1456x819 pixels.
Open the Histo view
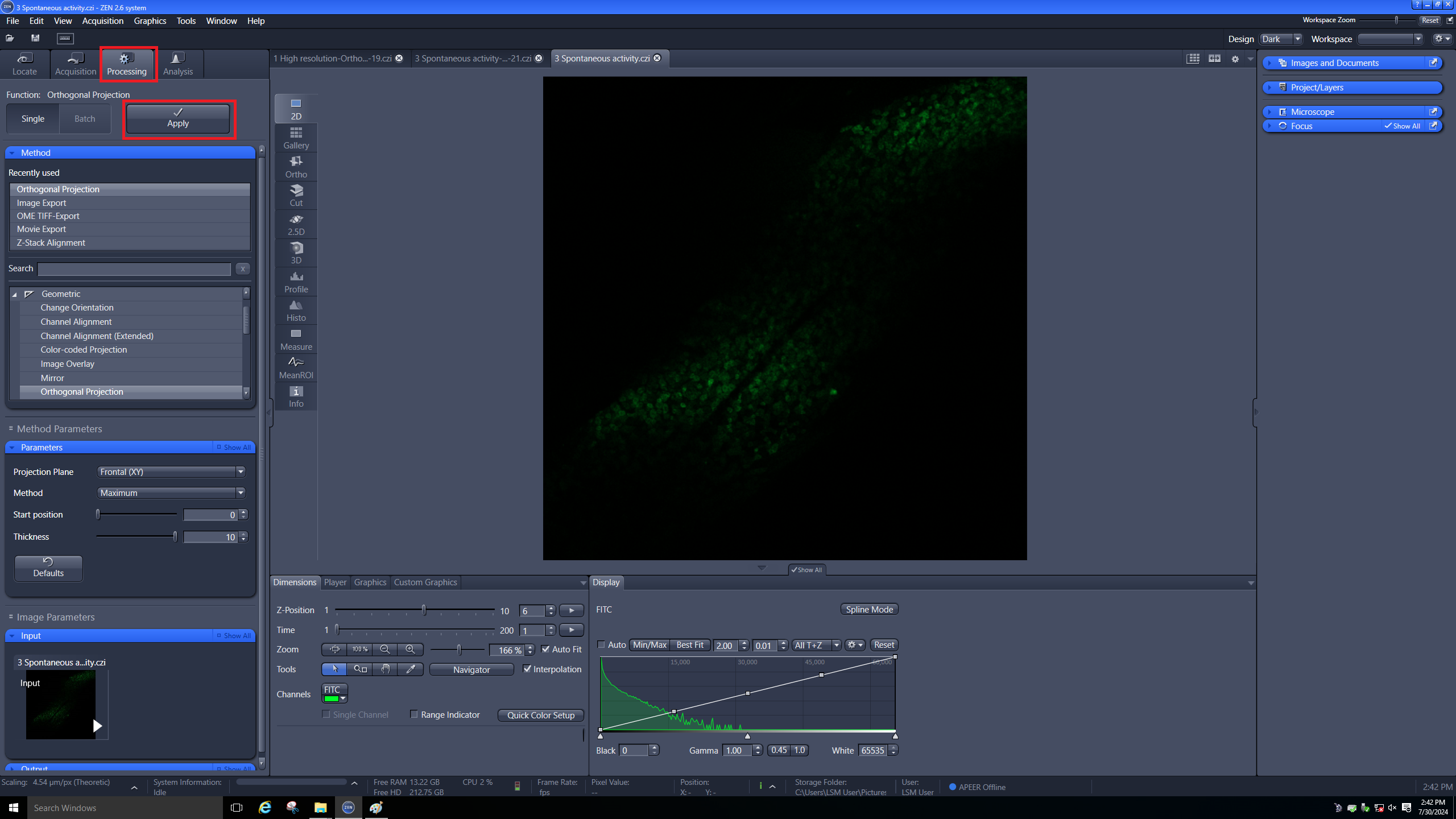pos(296,311)
